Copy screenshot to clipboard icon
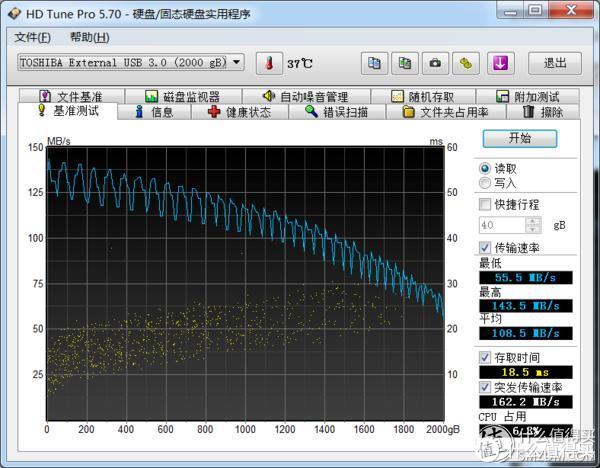 tap(405, 63)
